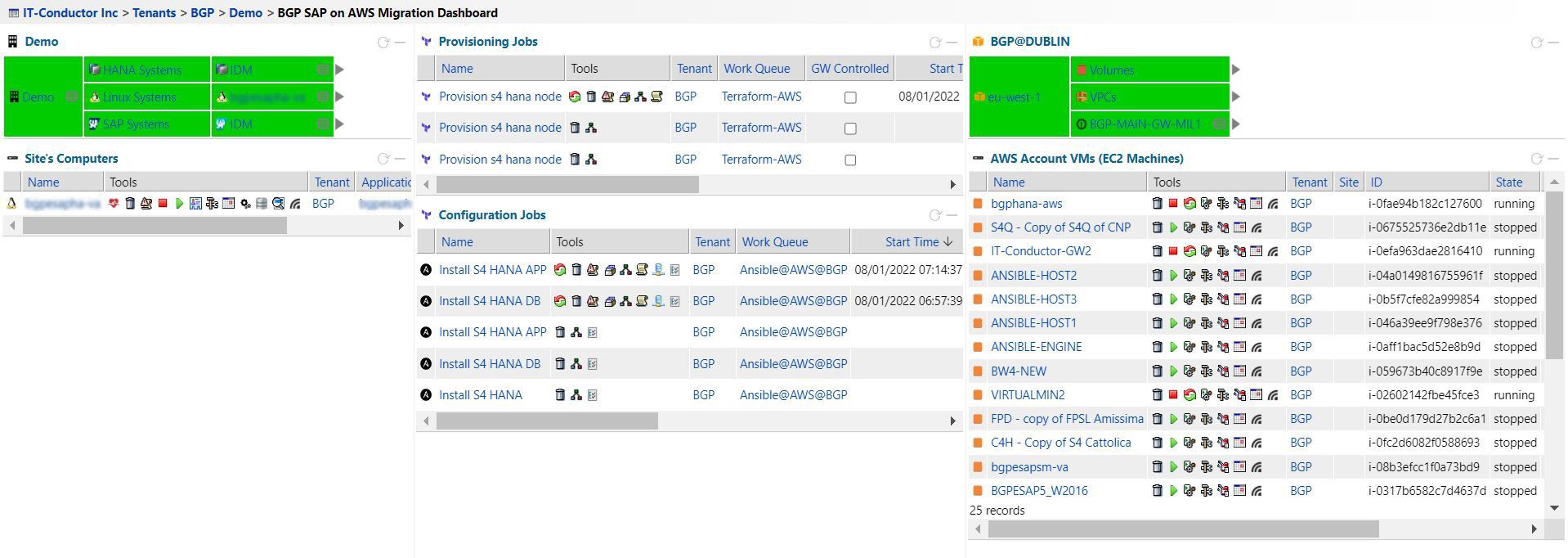Refresh the AWS Account VMs panel
This screenshot has height=558, width=1568.
coord(1536,159)
